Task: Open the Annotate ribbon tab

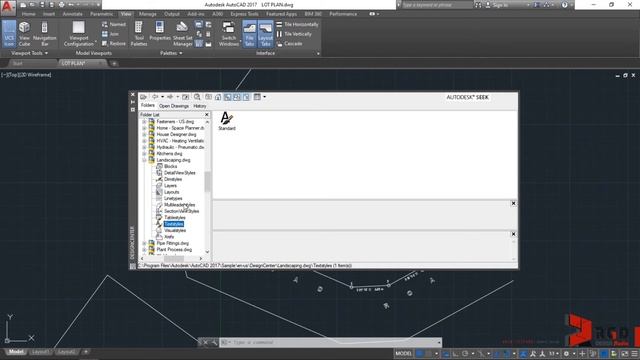Action: (73, 14)
